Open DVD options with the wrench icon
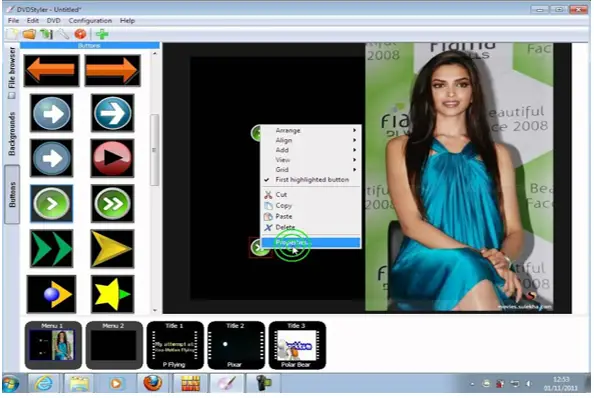 click(63, 34)
